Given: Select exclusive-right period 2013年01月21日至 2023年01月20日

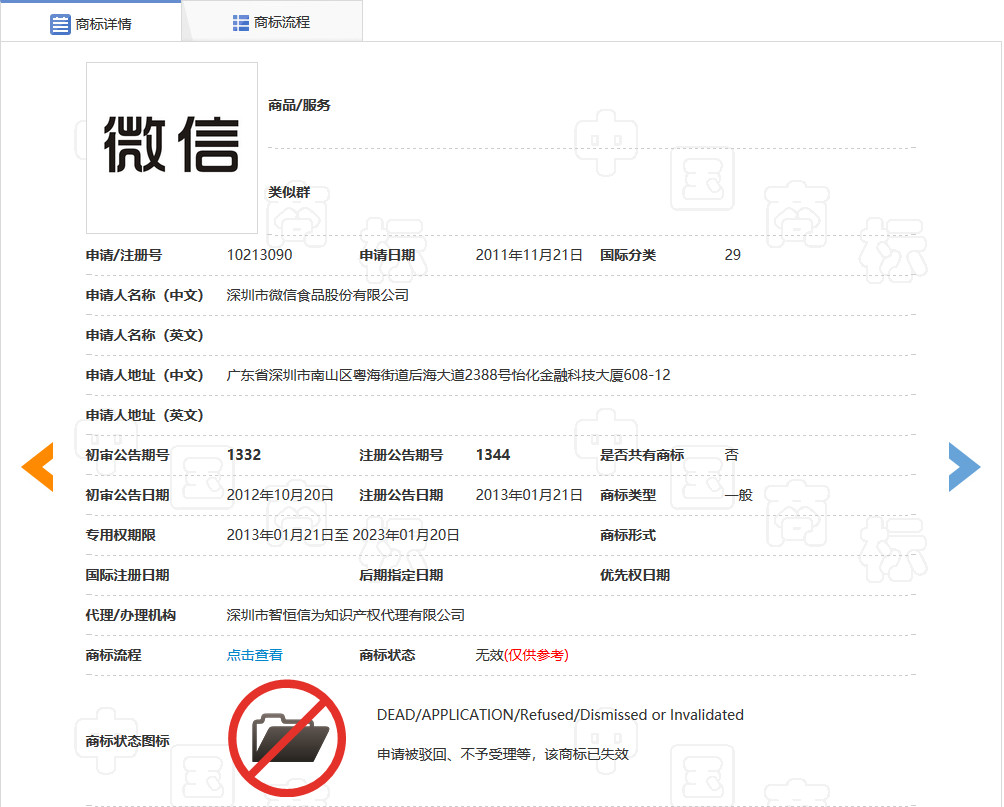Looking at the screenshot, I should [343, 535].
